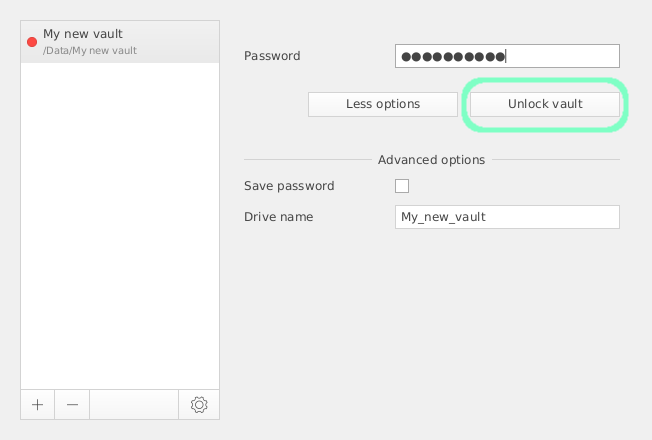Image resolution: width=652 pixels, height=440 pixels.
Task: Click the masked password dots
Action: 453,56
